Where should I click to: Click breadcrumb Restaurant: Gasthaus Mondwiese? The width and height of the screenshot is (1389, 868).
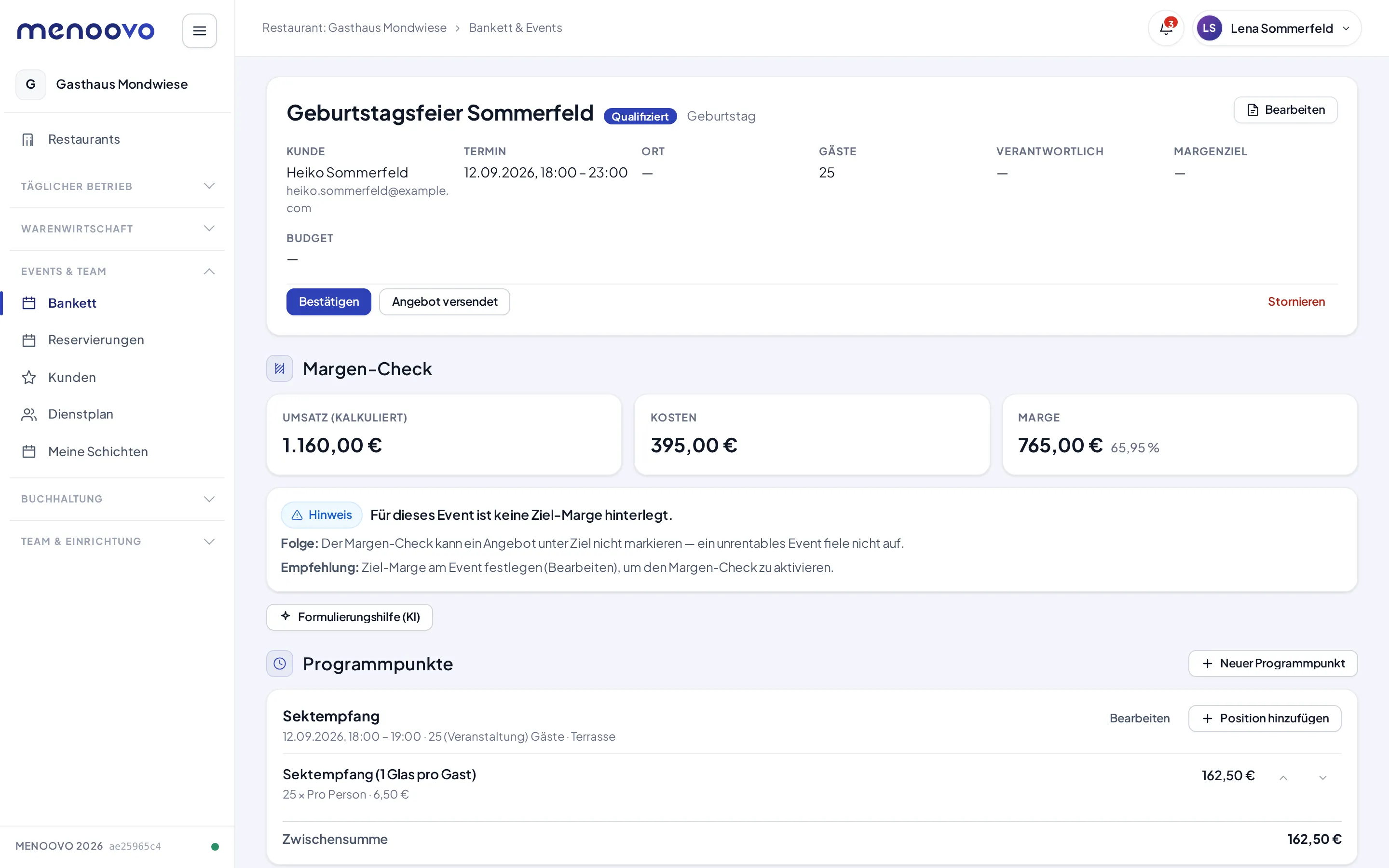354,28
